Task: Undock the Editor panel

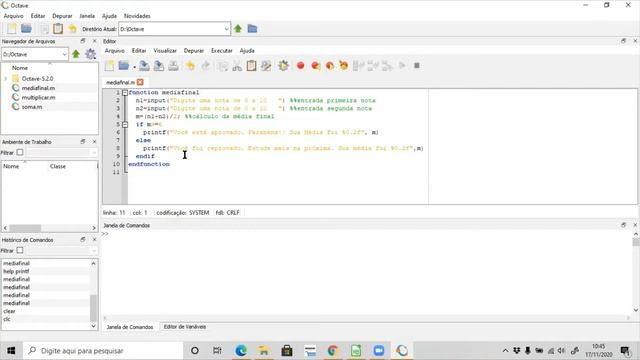Action: 623,41
